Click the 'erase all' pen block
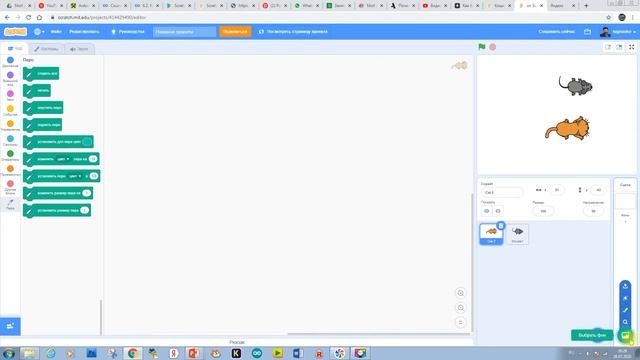The image size is (640, 360). click(41, 73)
